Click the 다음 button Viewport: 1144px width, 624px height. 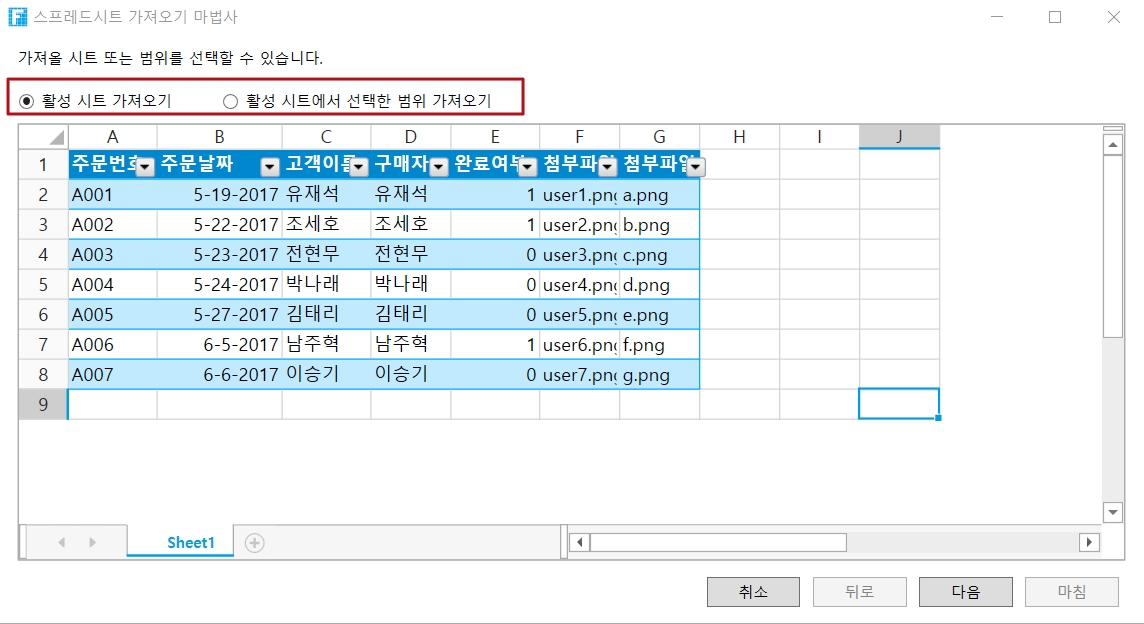pyautogui.click(x=965, y=591)
